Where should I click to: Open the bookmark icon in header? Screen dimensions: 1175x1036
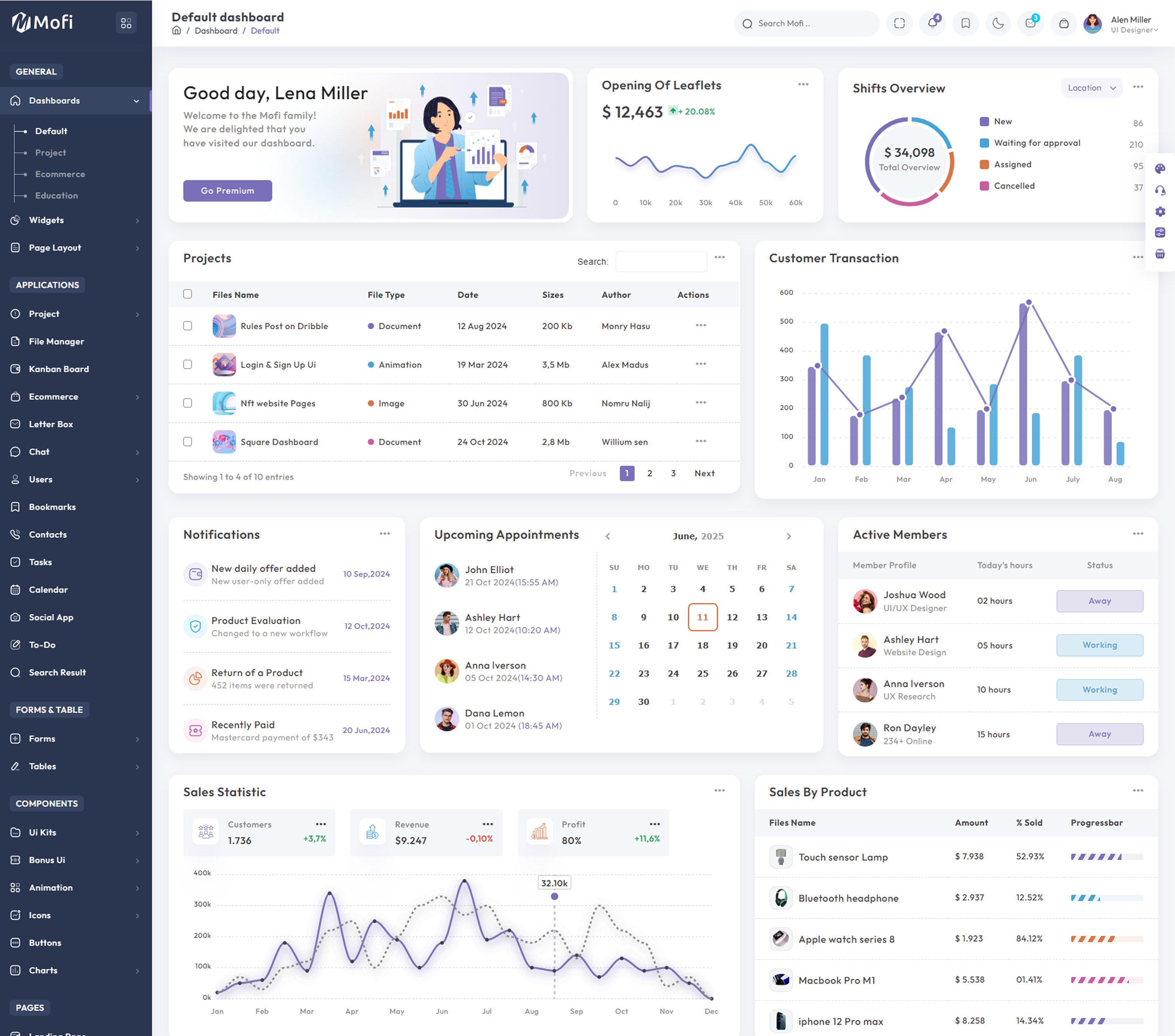coord(965,24)
